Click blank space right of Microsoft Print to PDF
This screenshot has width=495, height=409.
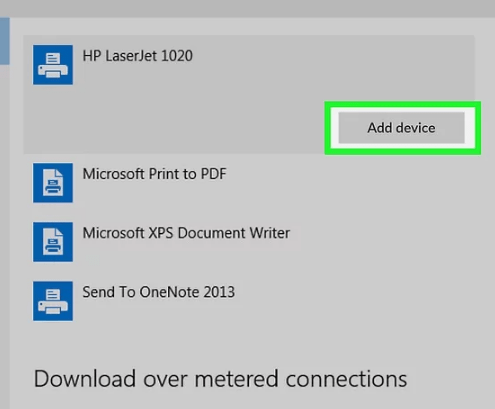tap(350, 183)
